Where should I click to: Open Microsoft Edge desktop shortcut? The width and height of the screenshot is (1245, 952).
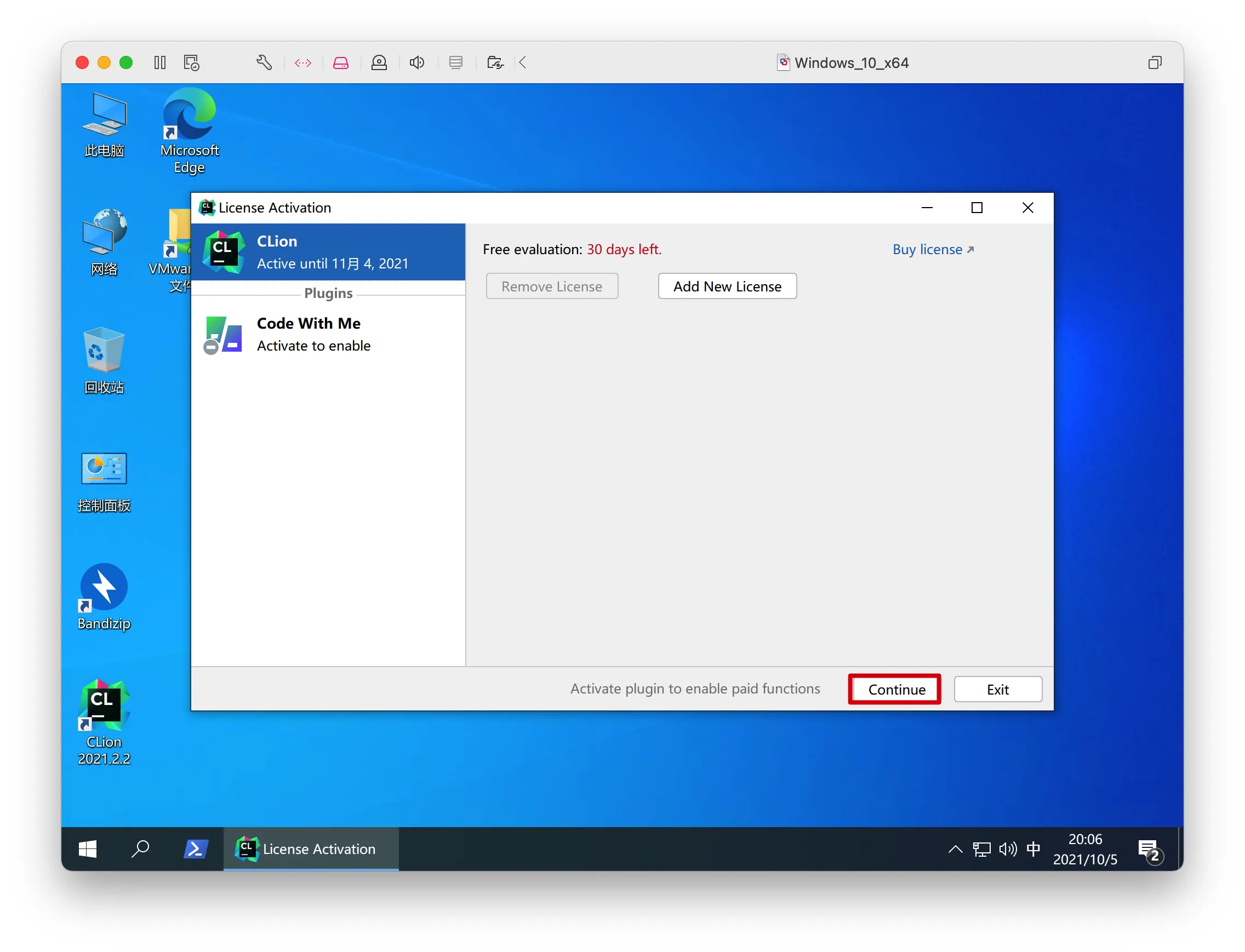[x=189, y=130]
